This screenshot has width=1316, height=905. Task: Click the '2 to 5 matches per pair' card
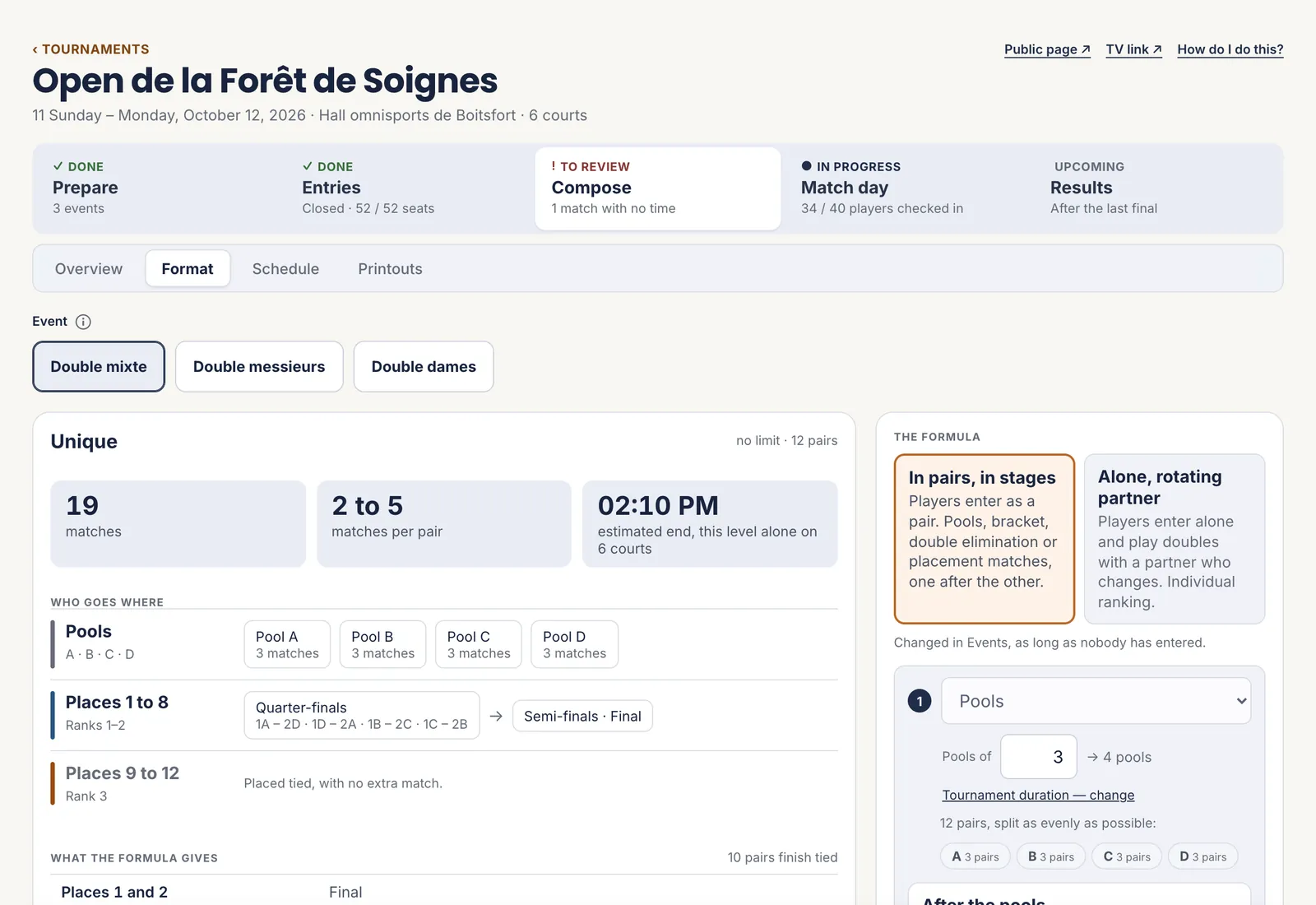tap(444, 524)
